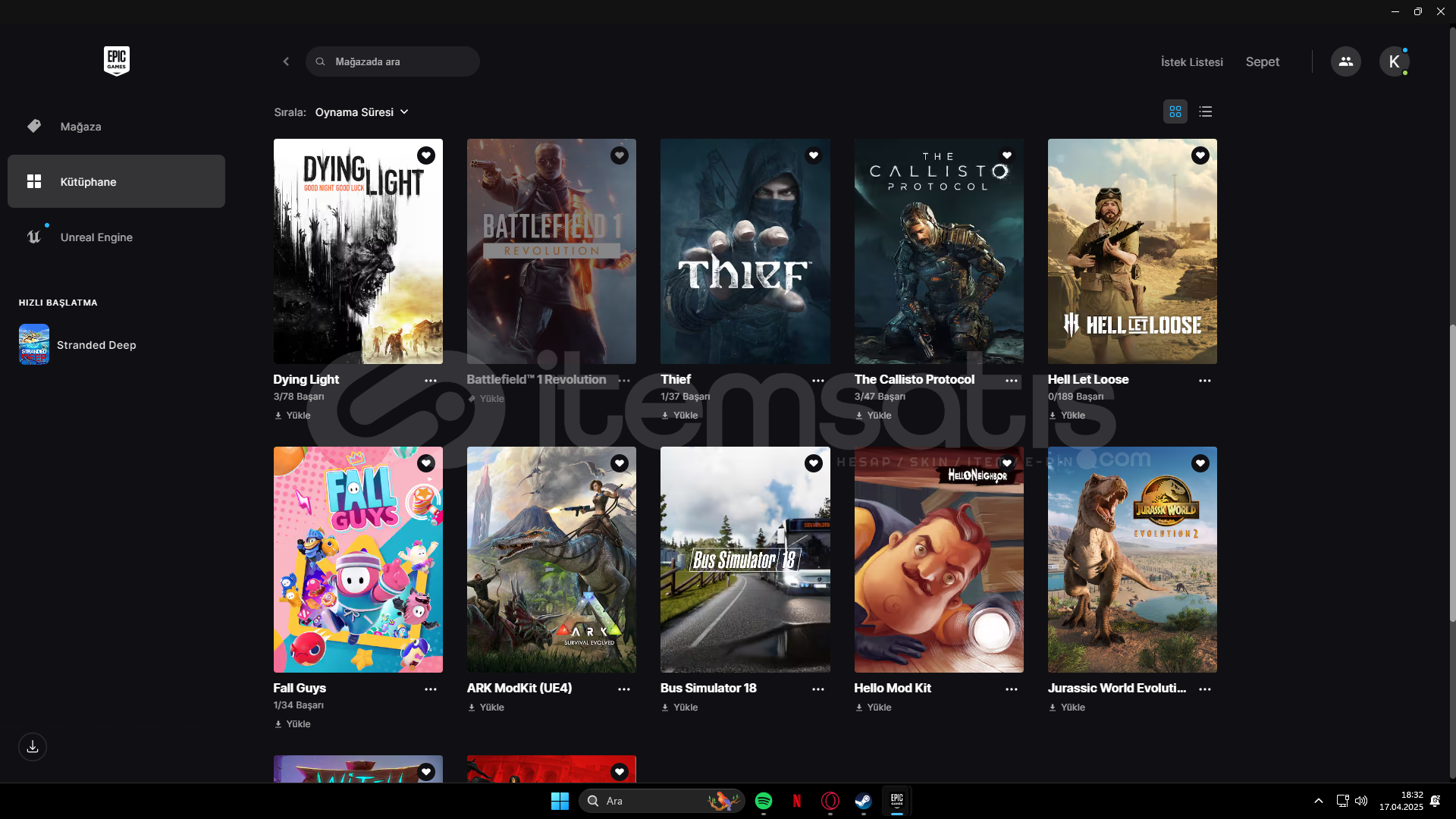Image resolution: width=1456 pixels, height=819 pixels.
Task: Toggle favorite heart on The Callisto Protocol
Action: pos(1007,155)
